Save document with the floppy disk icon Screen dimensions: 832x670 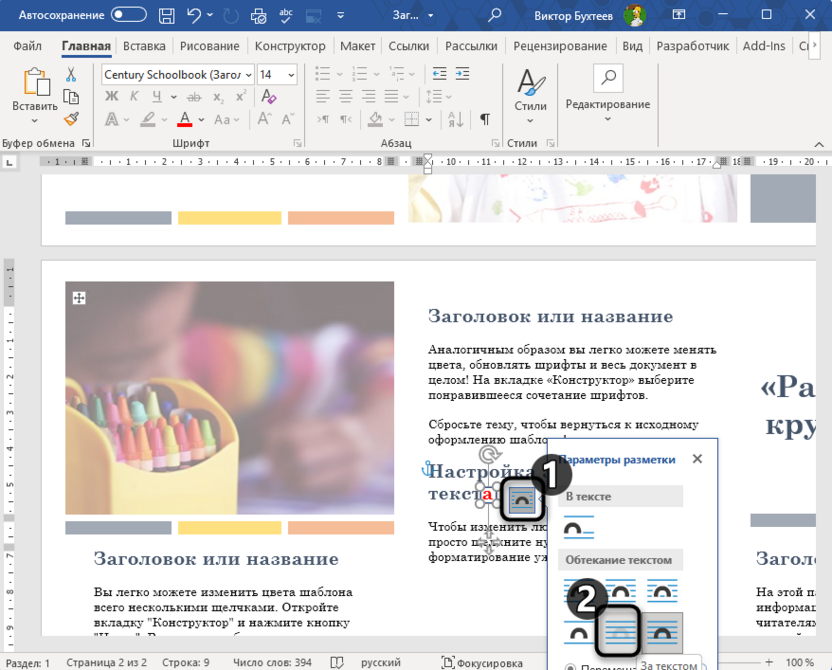167,15
